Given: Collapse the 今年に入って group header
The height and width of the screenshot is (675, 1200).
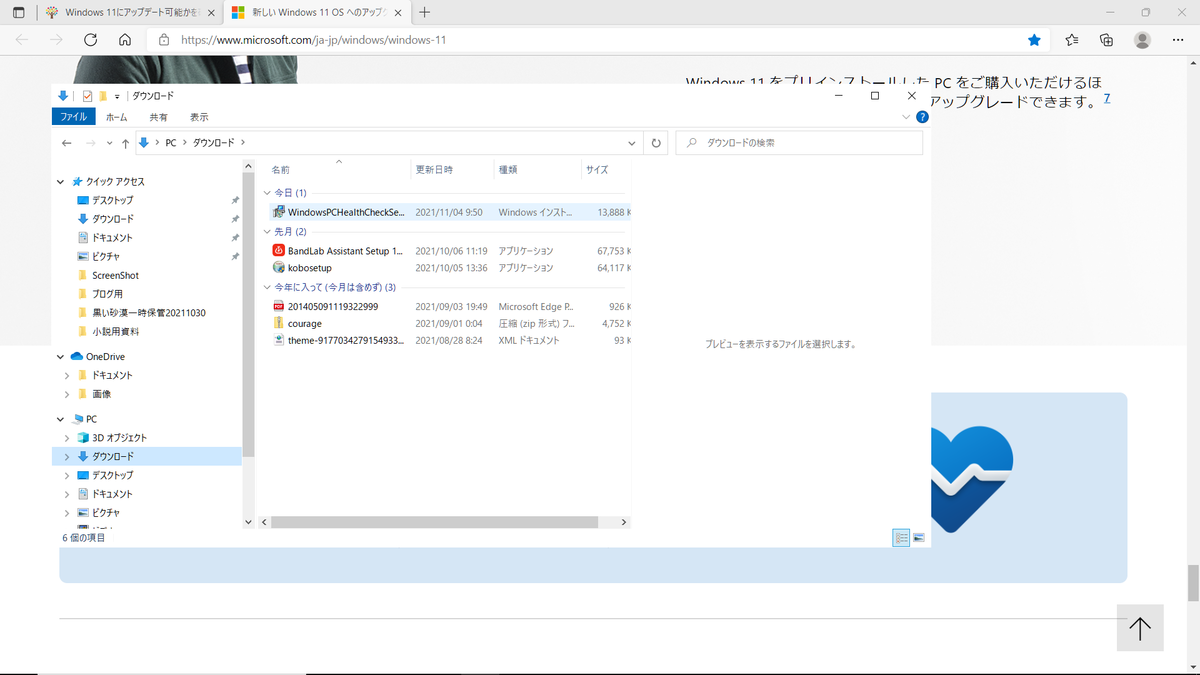Looking at the screenshot, I should 266,288.
